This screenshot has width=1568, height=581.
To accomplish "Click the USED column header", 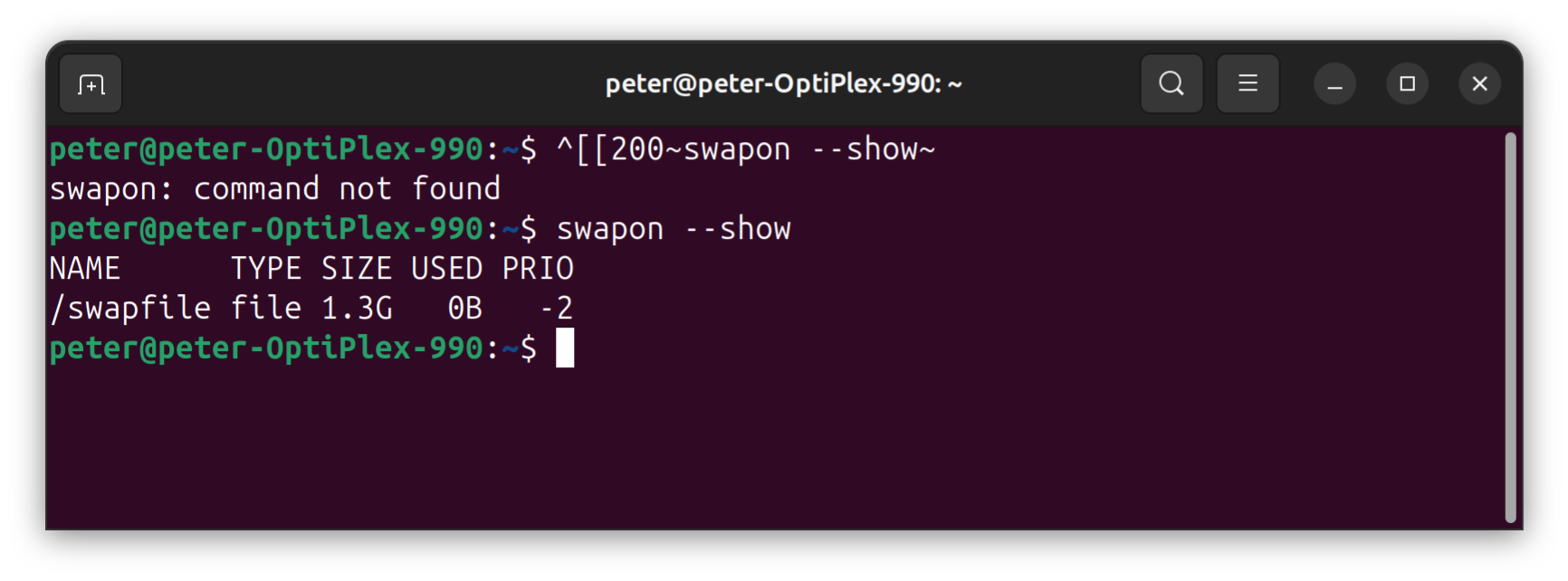I will 447,269.
